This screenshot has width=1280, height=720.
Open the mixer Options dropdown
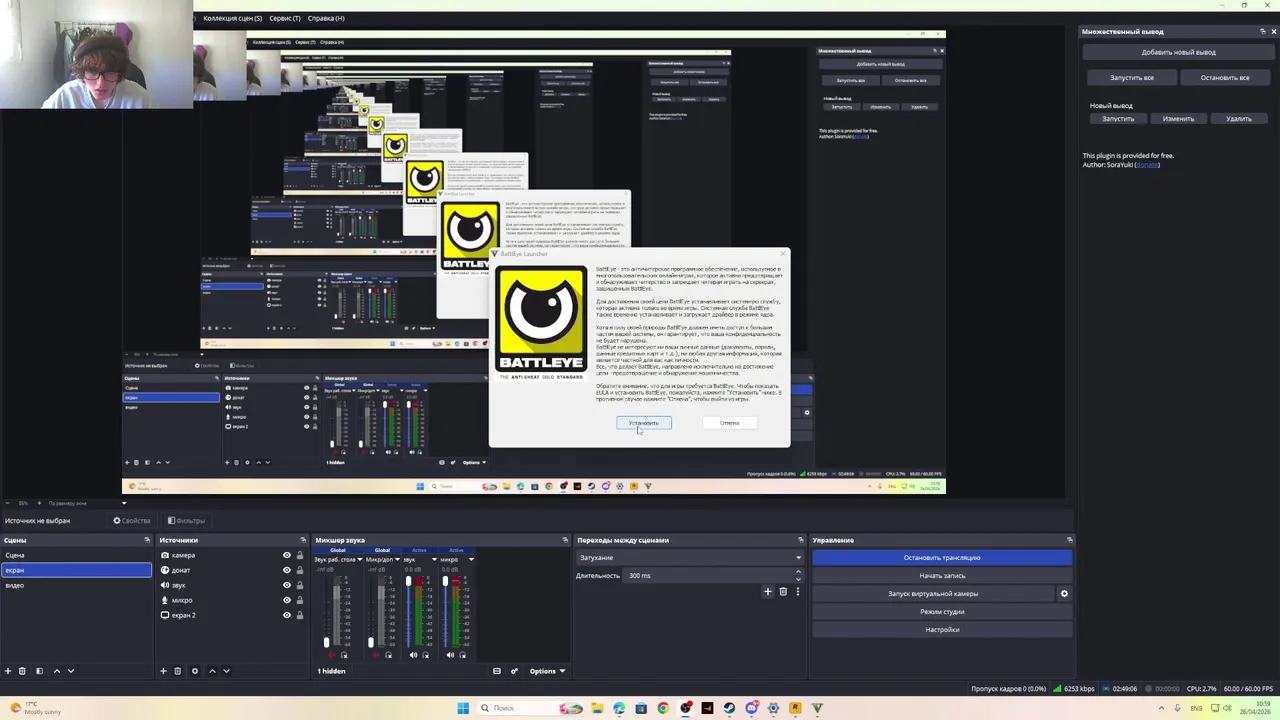(x=547, y=671)
